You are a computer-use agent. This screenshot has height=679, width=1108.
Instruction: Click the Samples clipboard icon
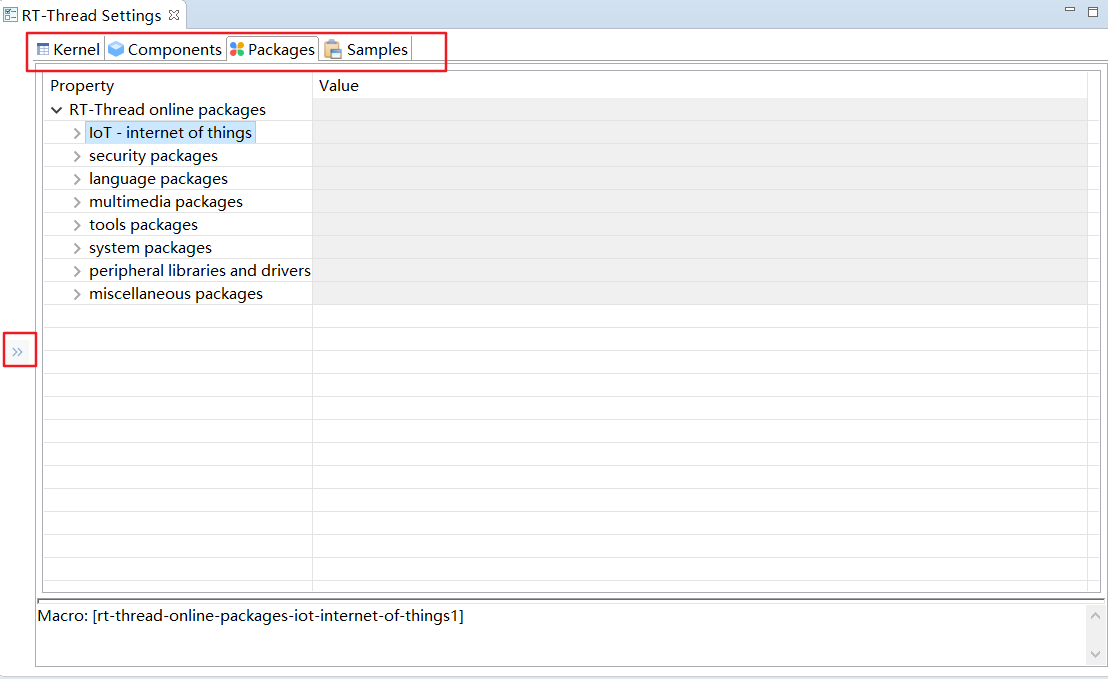(x=333, y=49)
